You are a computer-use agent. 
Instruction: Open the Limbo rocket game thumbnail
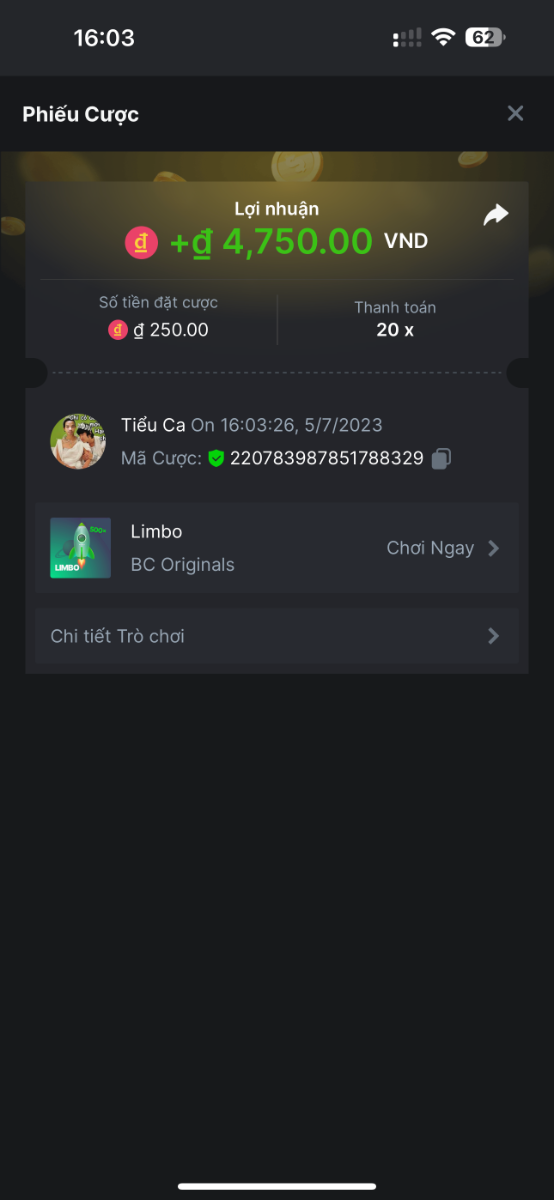click(80, 548)
